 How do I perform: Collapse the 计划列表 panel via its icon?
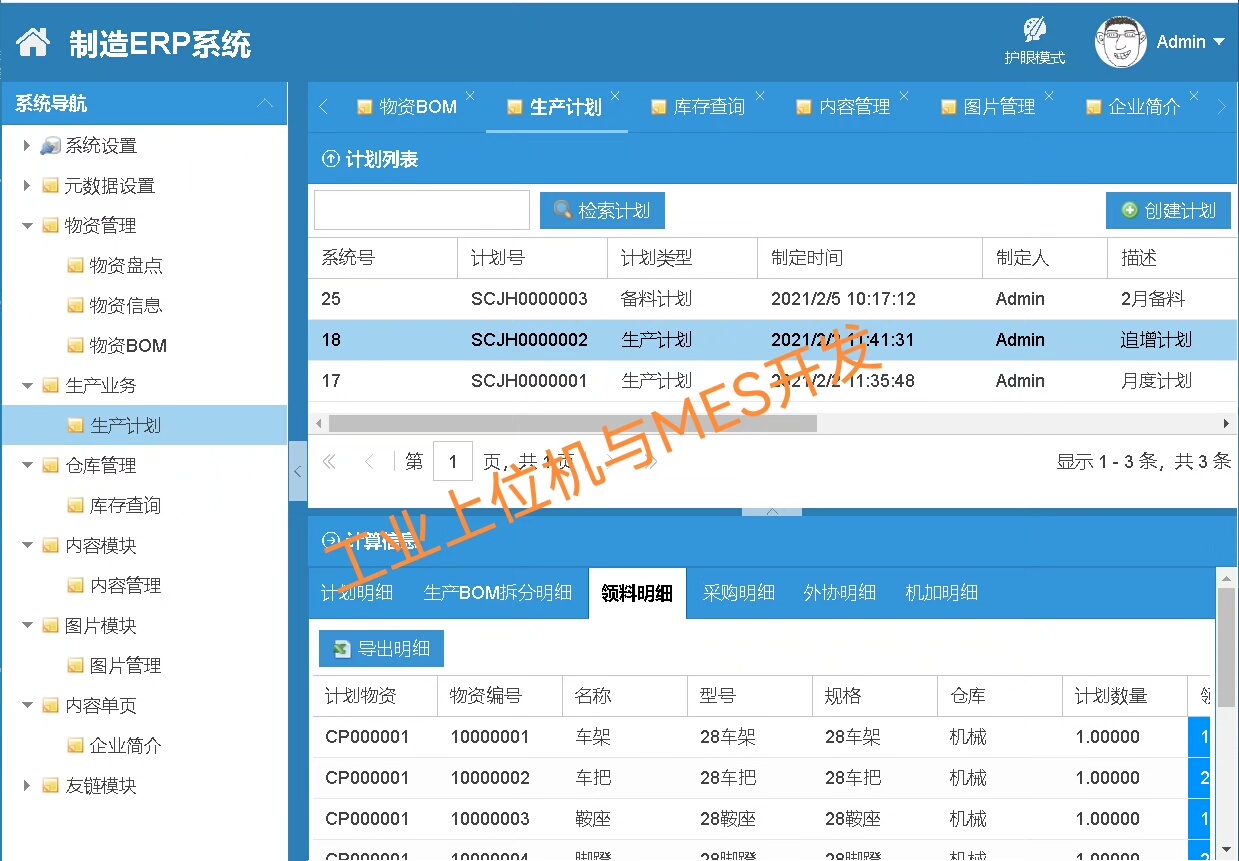330,159
